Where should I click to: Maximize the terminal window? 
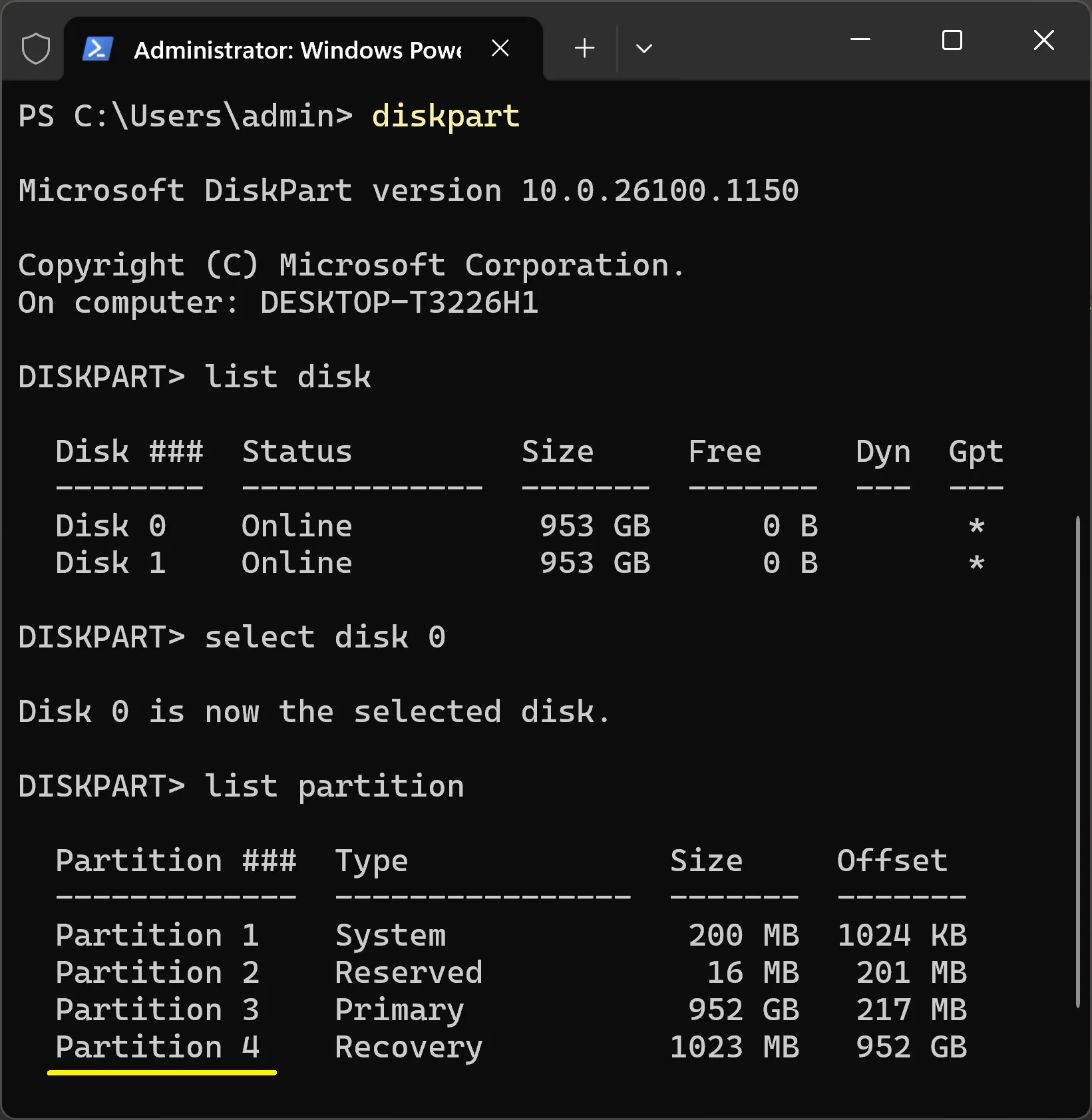click(x=952, y=40)
